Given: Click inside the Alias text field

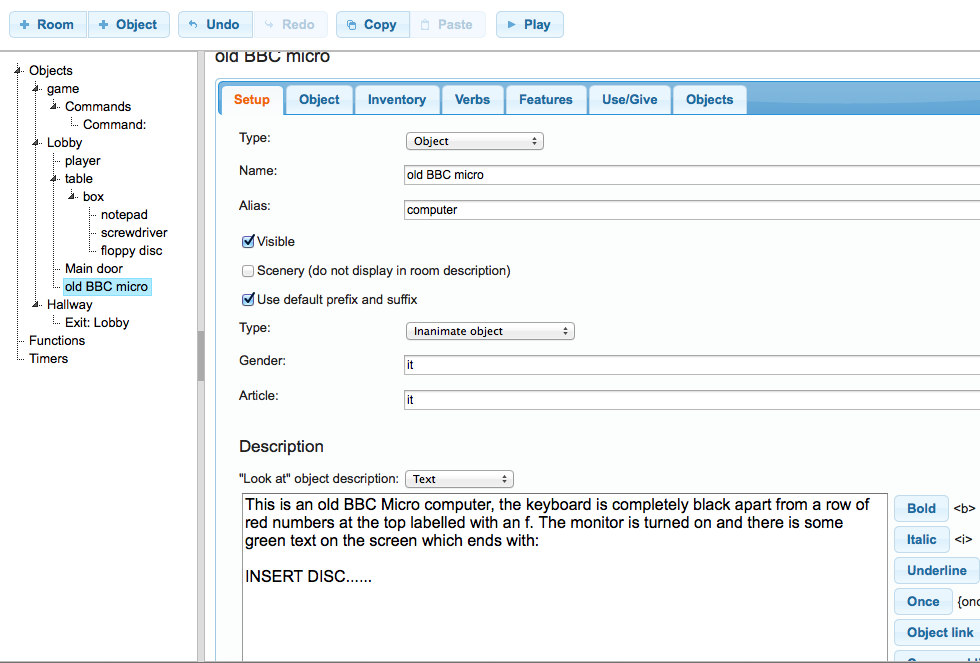Looking at the screenshot, I should click(x=690, y=210).
